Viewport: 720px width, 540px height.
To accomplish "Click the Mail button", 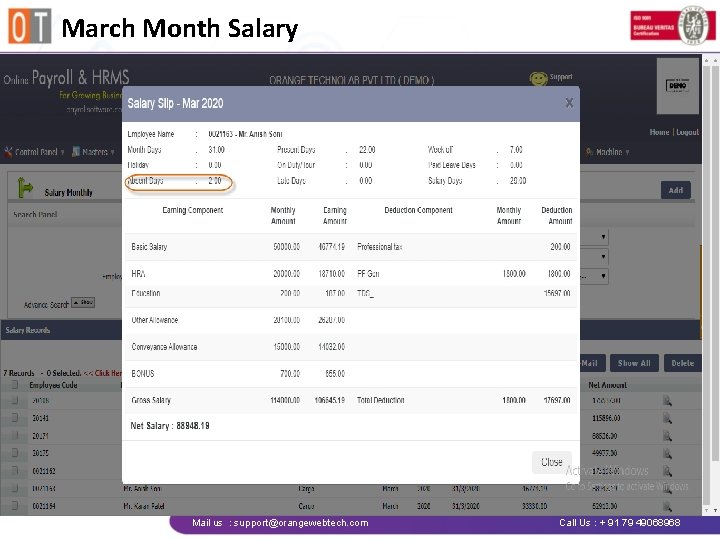I will [x=592, y=363].
